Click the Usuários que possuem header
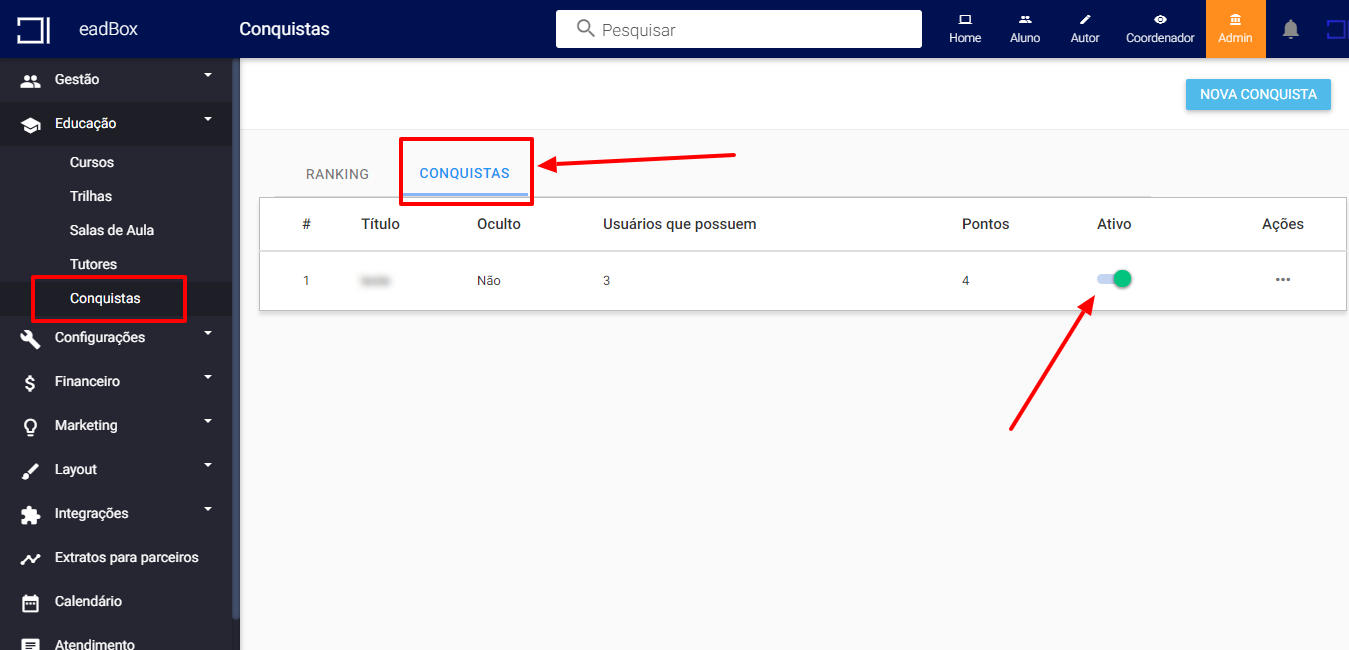 click(680, 224)
